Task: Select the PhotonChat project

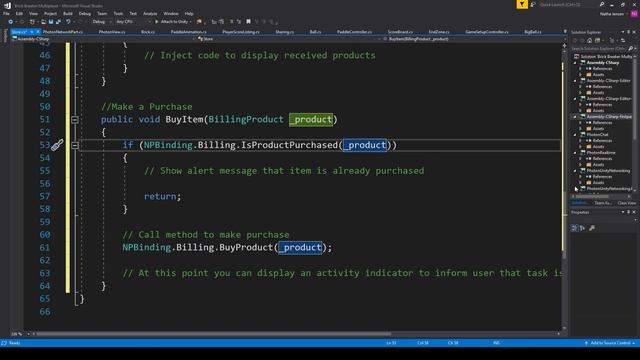Action: [597, 134]
